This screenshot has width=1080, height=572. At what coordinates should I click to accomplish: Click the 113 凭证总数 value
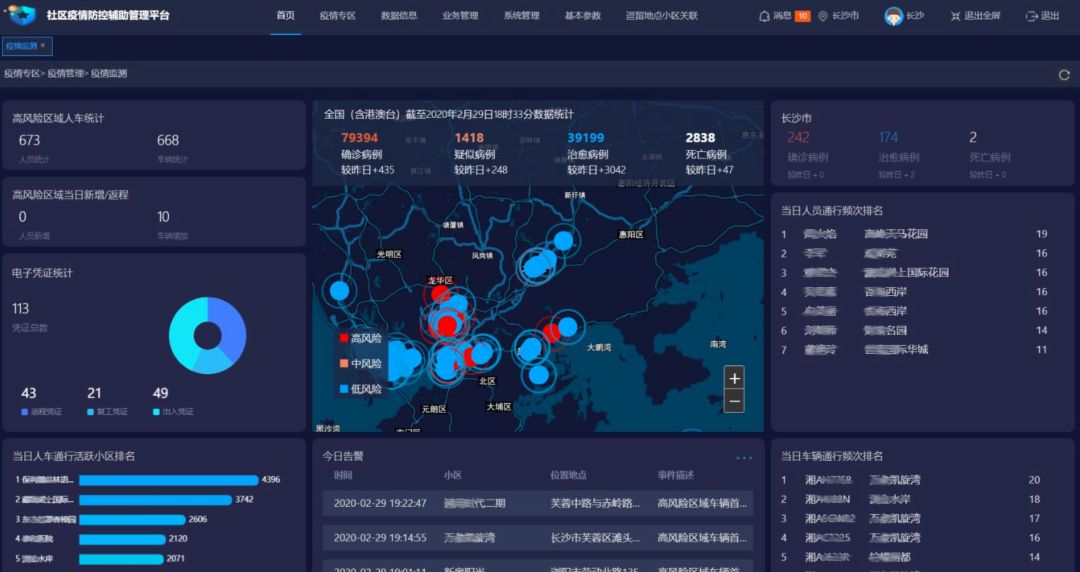pyautogui.click(x=21, y=309)
